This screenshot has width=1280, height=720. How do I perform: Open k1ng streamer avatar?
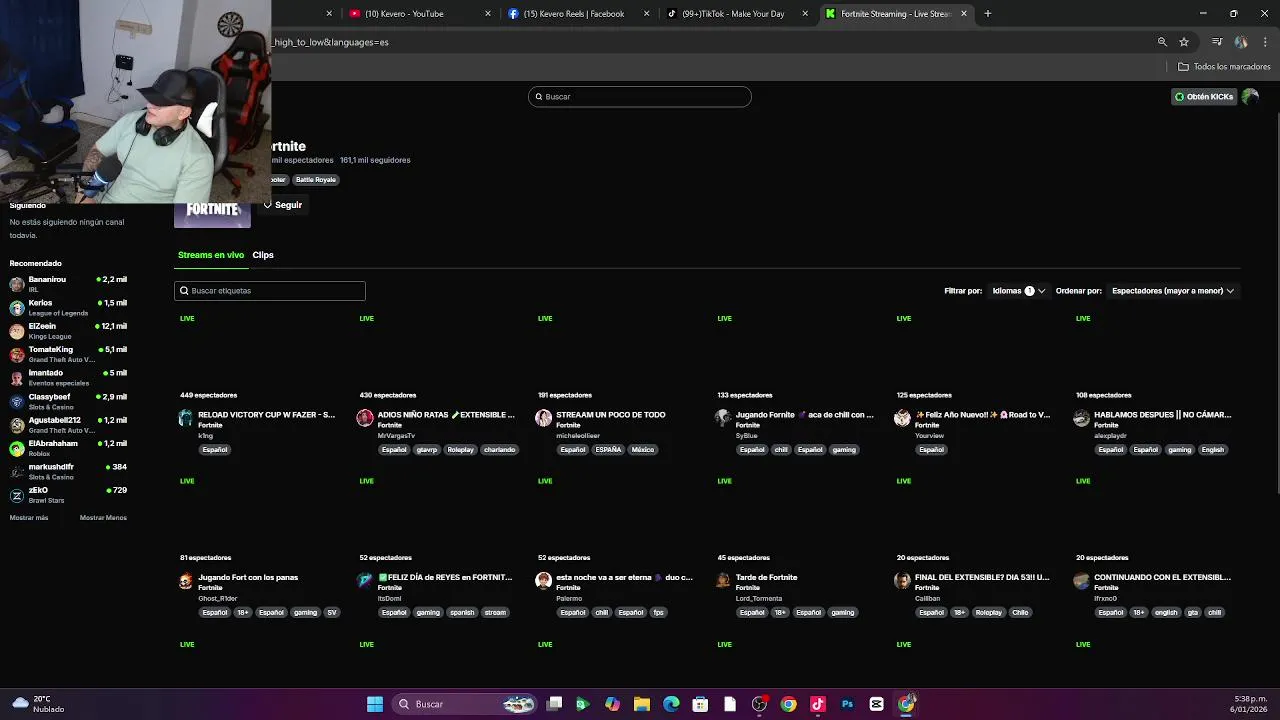[185, 418]
